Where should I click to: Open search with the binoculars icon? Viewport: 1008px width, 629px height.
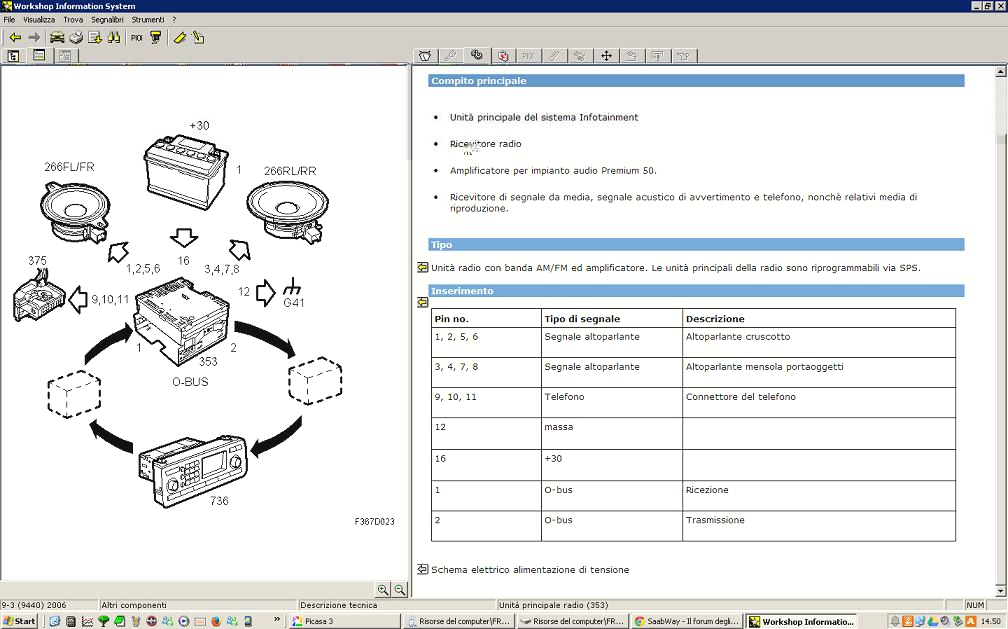(x=114, y=37)
